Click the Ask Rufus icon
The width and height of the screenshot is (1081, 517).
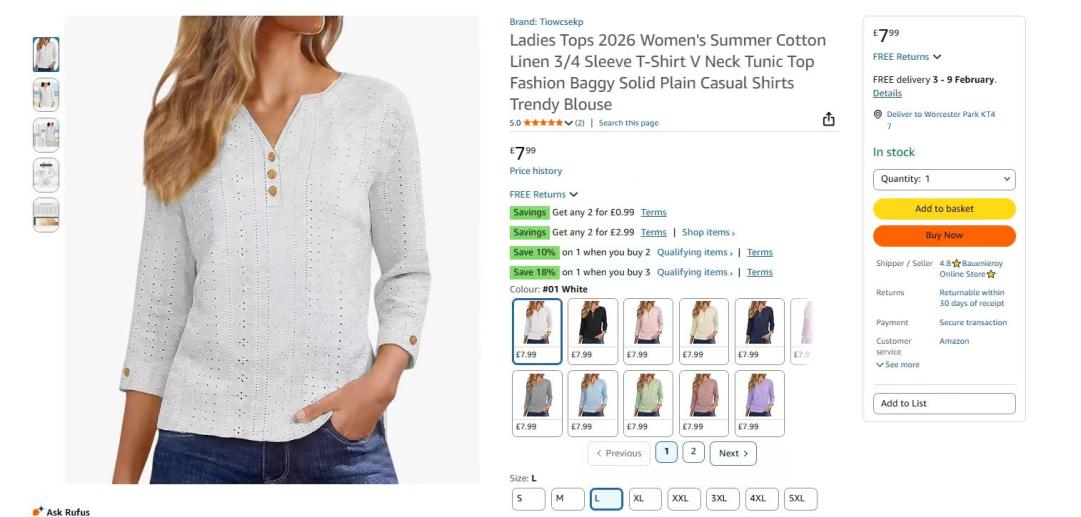pyautogui.click(x=38, y=511)
